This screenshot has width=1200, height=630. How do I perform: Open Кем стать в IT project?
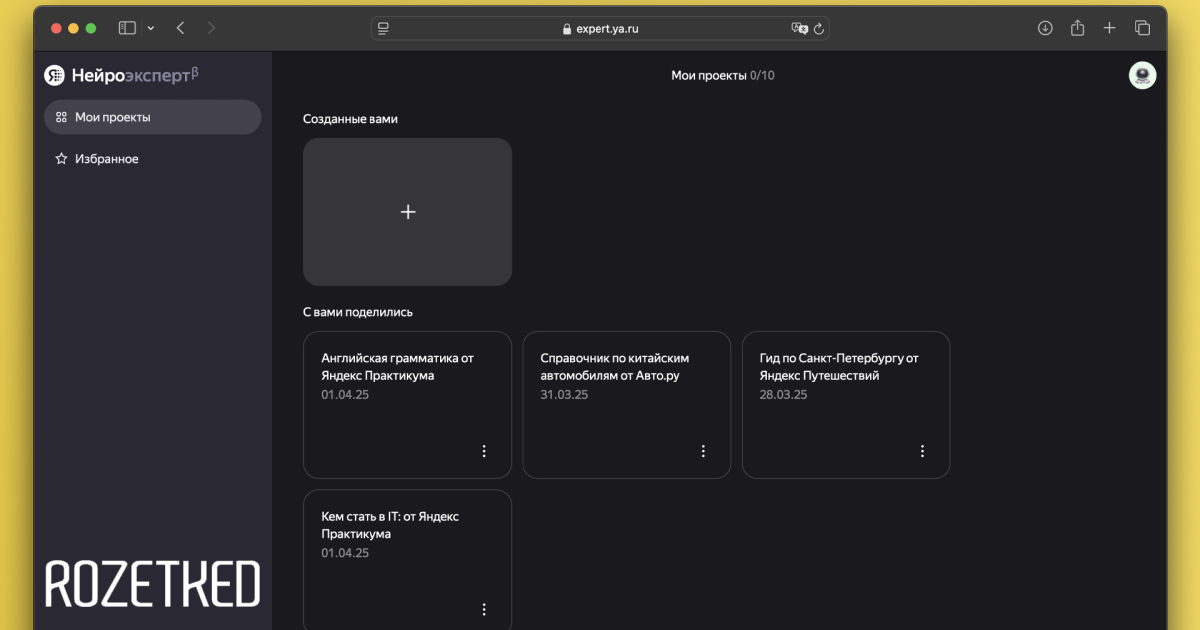[408, 560]
